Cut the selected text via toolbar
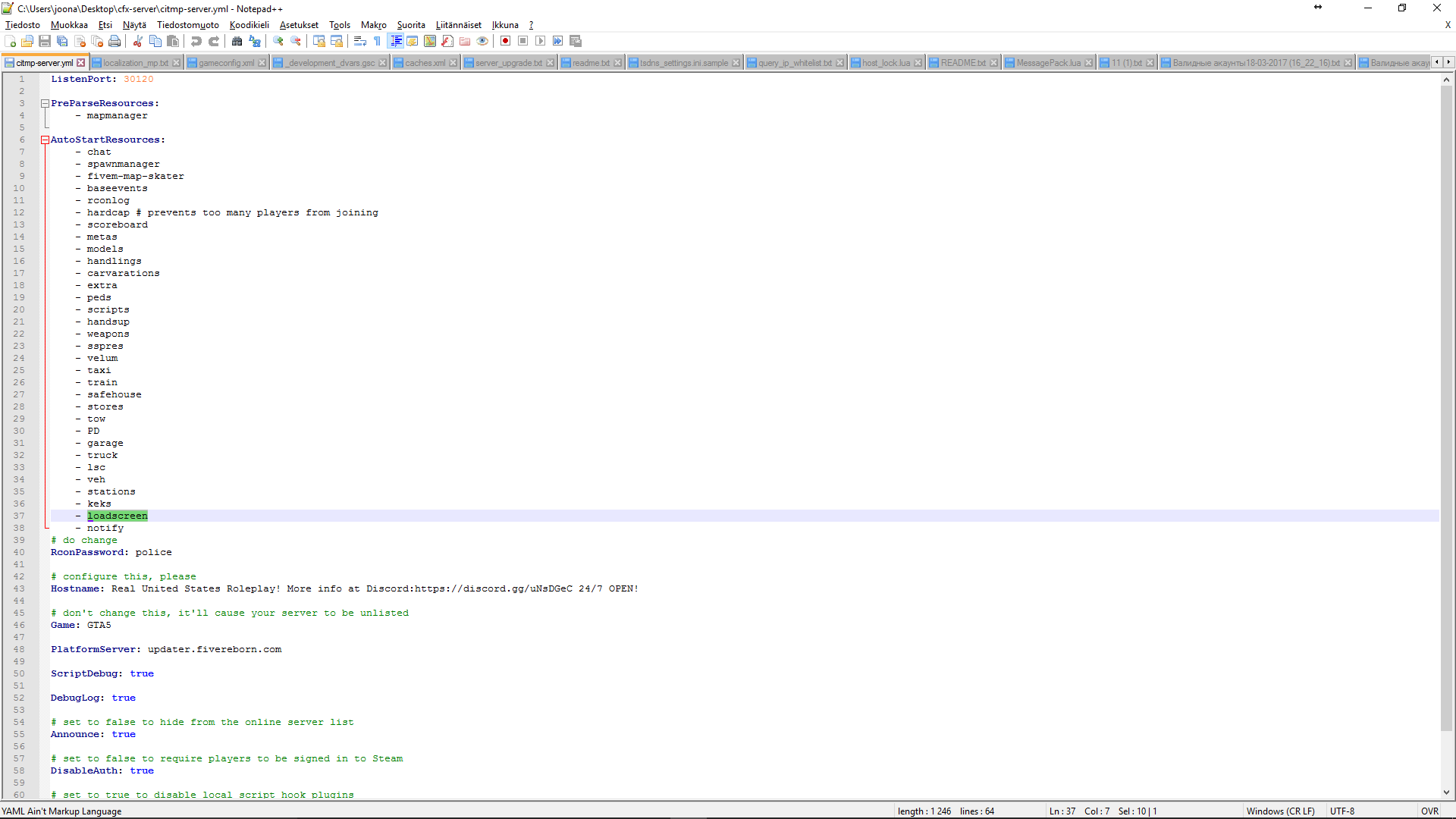The image size is (1456, 819). 137,41
